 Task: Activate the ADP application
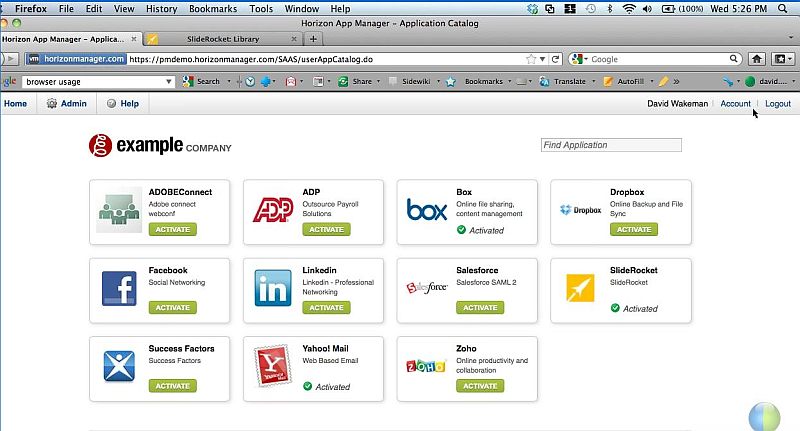pyautogui.click(x=327, y=230)
